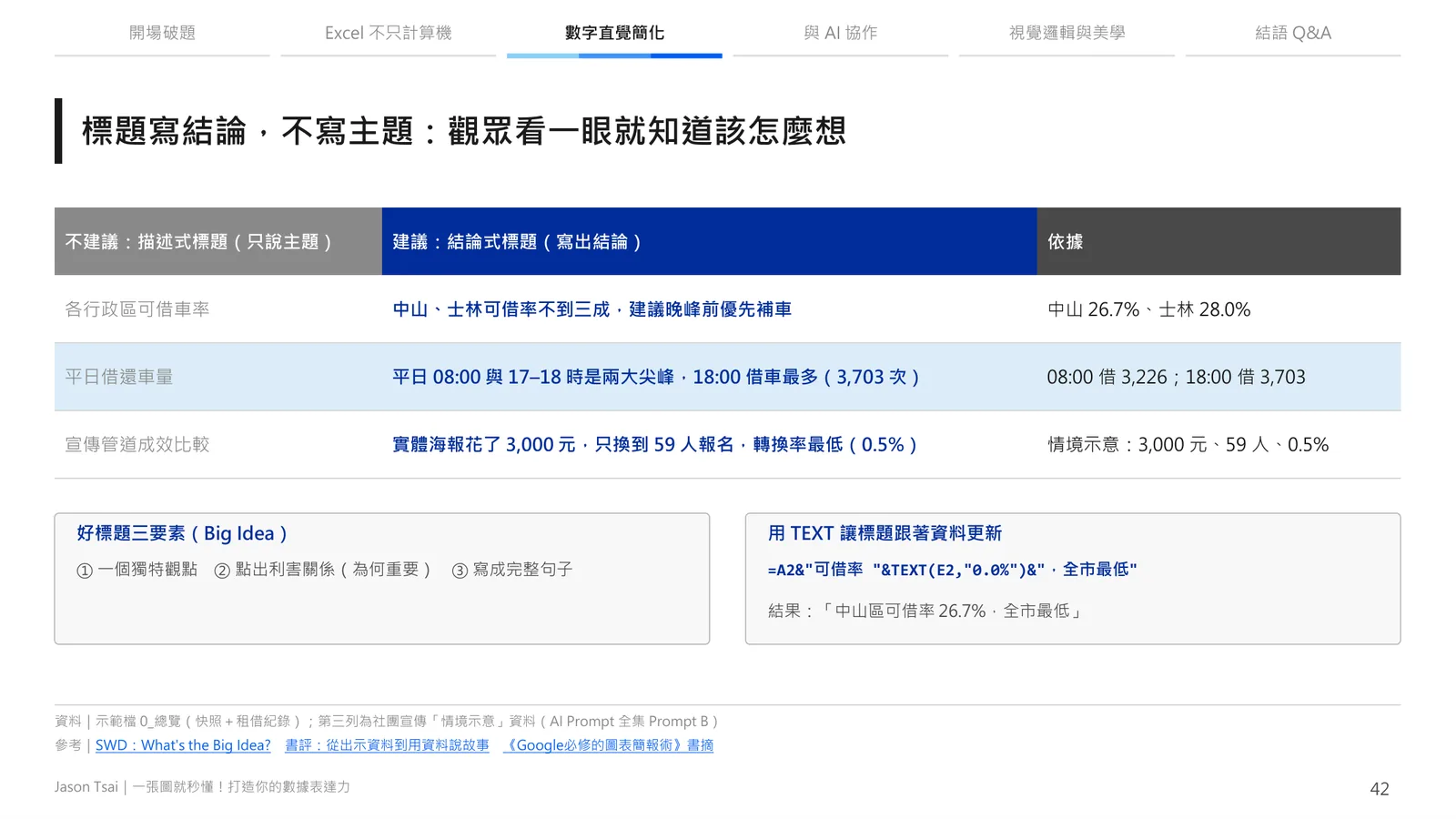
Task: Go to the 與 AI 協作 tab
Action: coord(840,33)
